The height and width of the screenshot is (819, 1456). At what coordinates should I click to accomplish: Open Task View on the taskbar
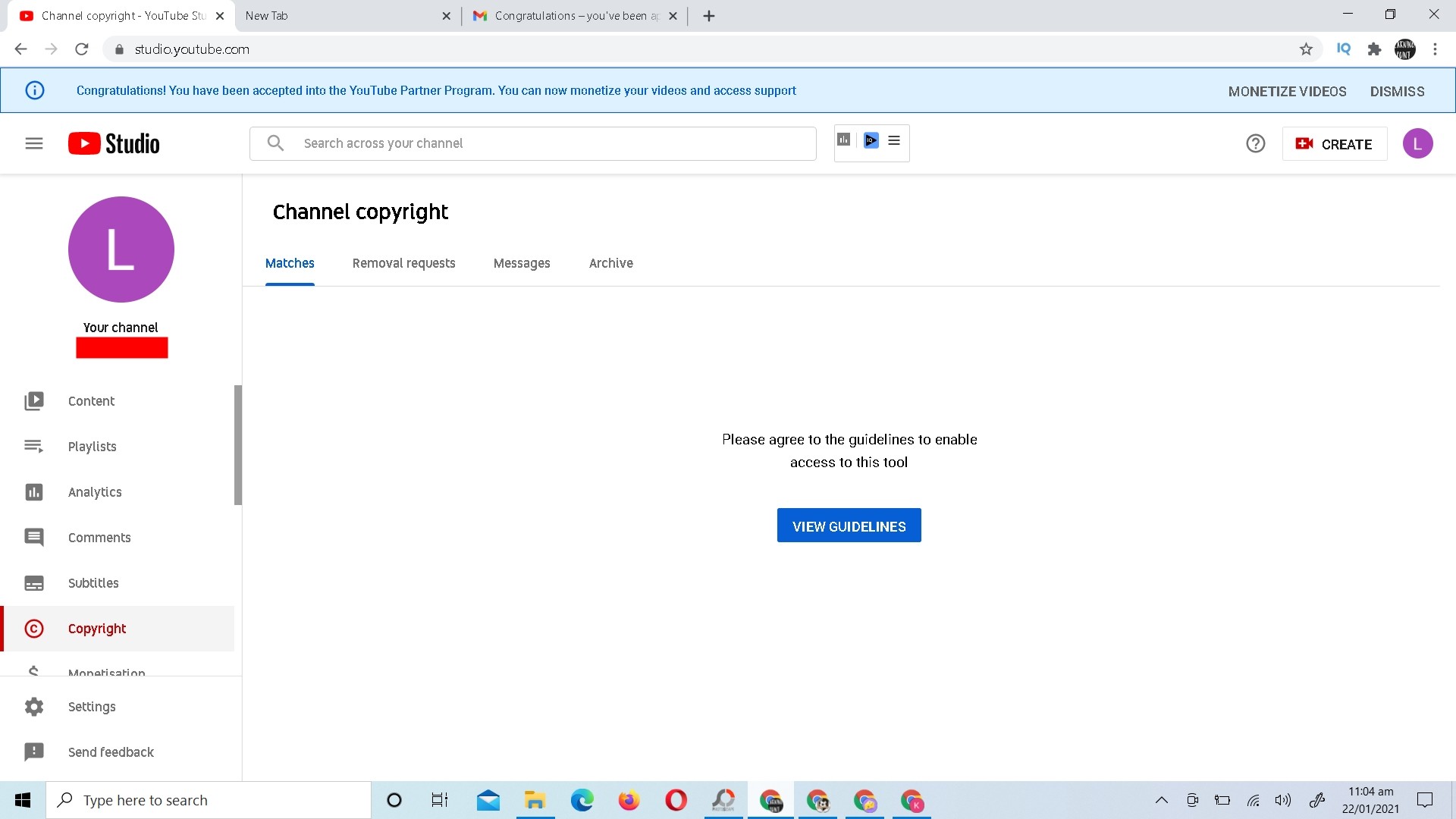point(440,800)
